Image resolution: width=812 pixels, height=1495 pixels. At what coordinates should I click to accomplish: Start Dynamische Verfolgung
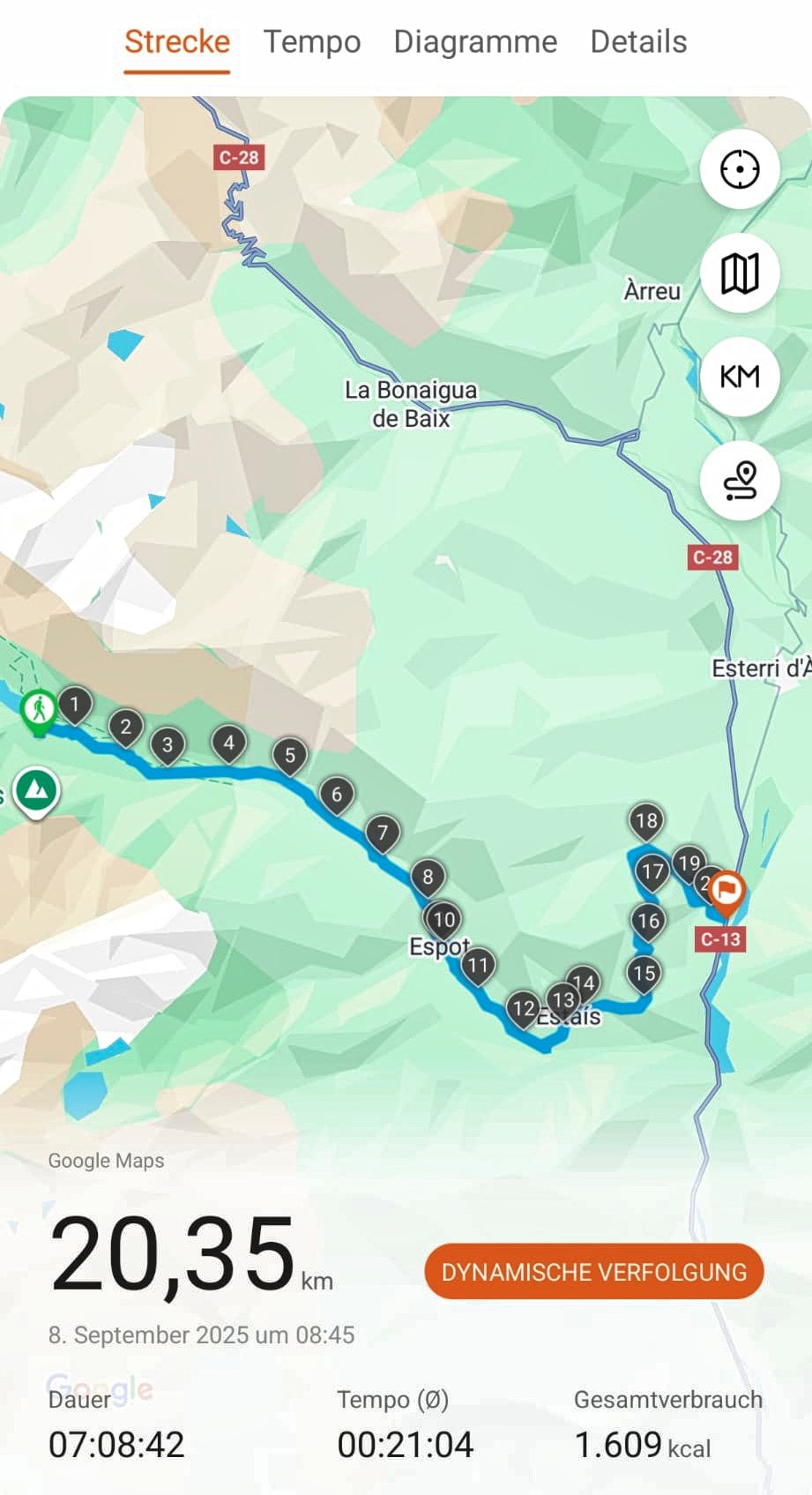(x=594, y=1271)
